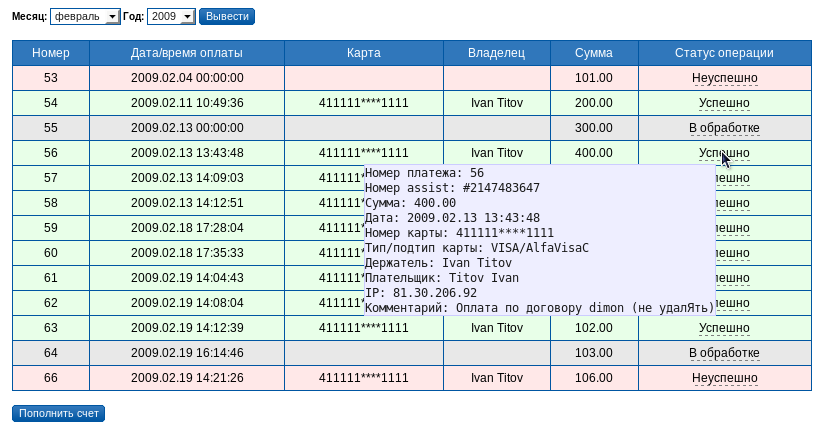Click the Дата/время оплаты column header
This screenshot has height=432, width=820.
187,53
